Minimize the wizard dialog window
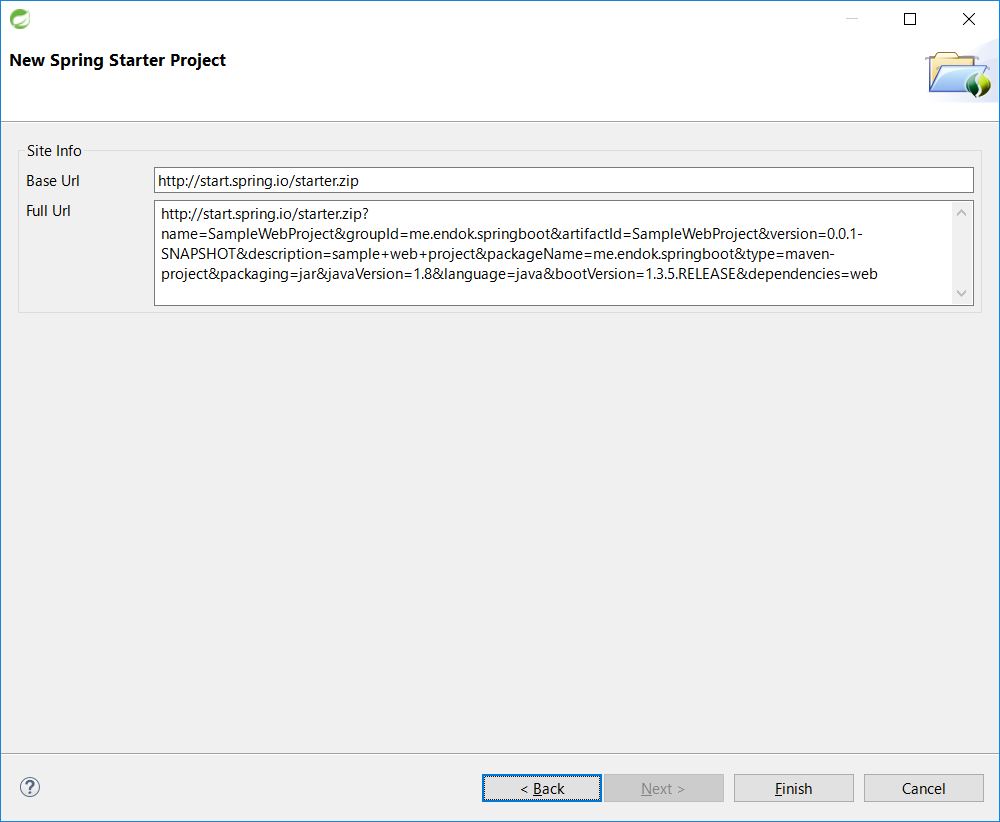 pyautogui.click(x=852, y=19)
